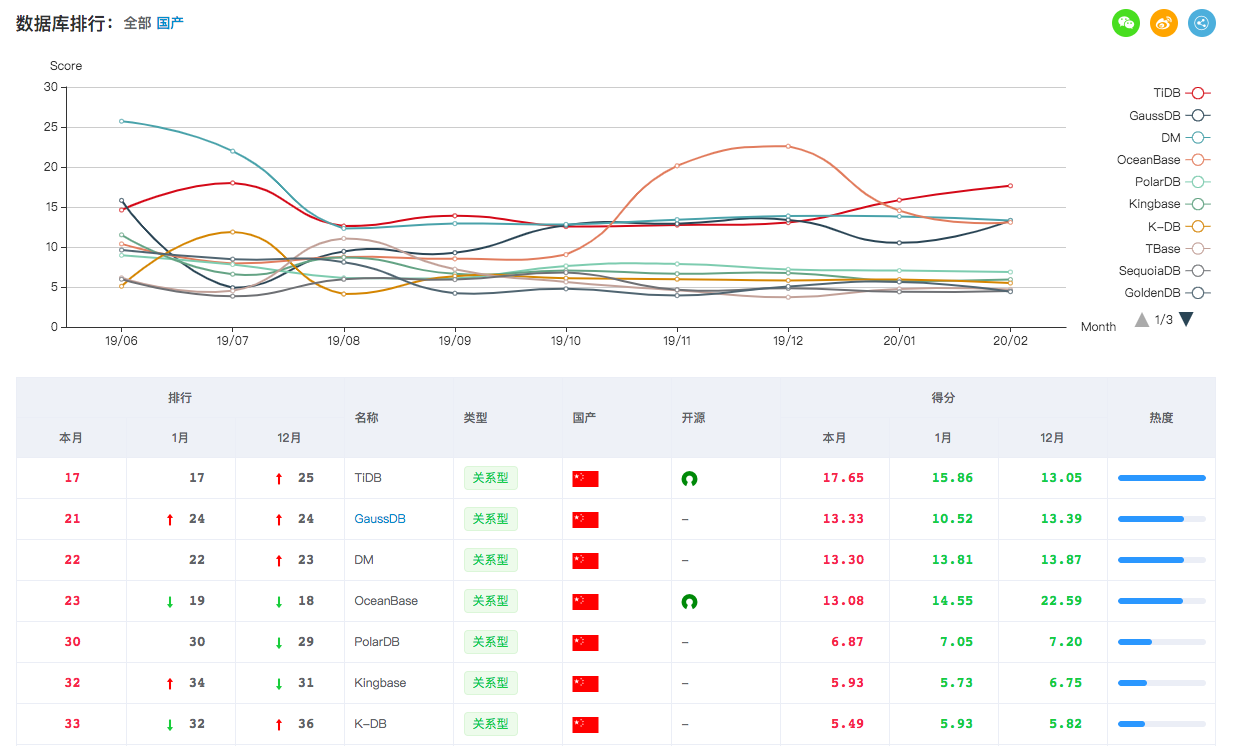Click TiDB's open source icon in table
Screen dimensions: 1242x746
pyautogui.click(x=689, y=479)
